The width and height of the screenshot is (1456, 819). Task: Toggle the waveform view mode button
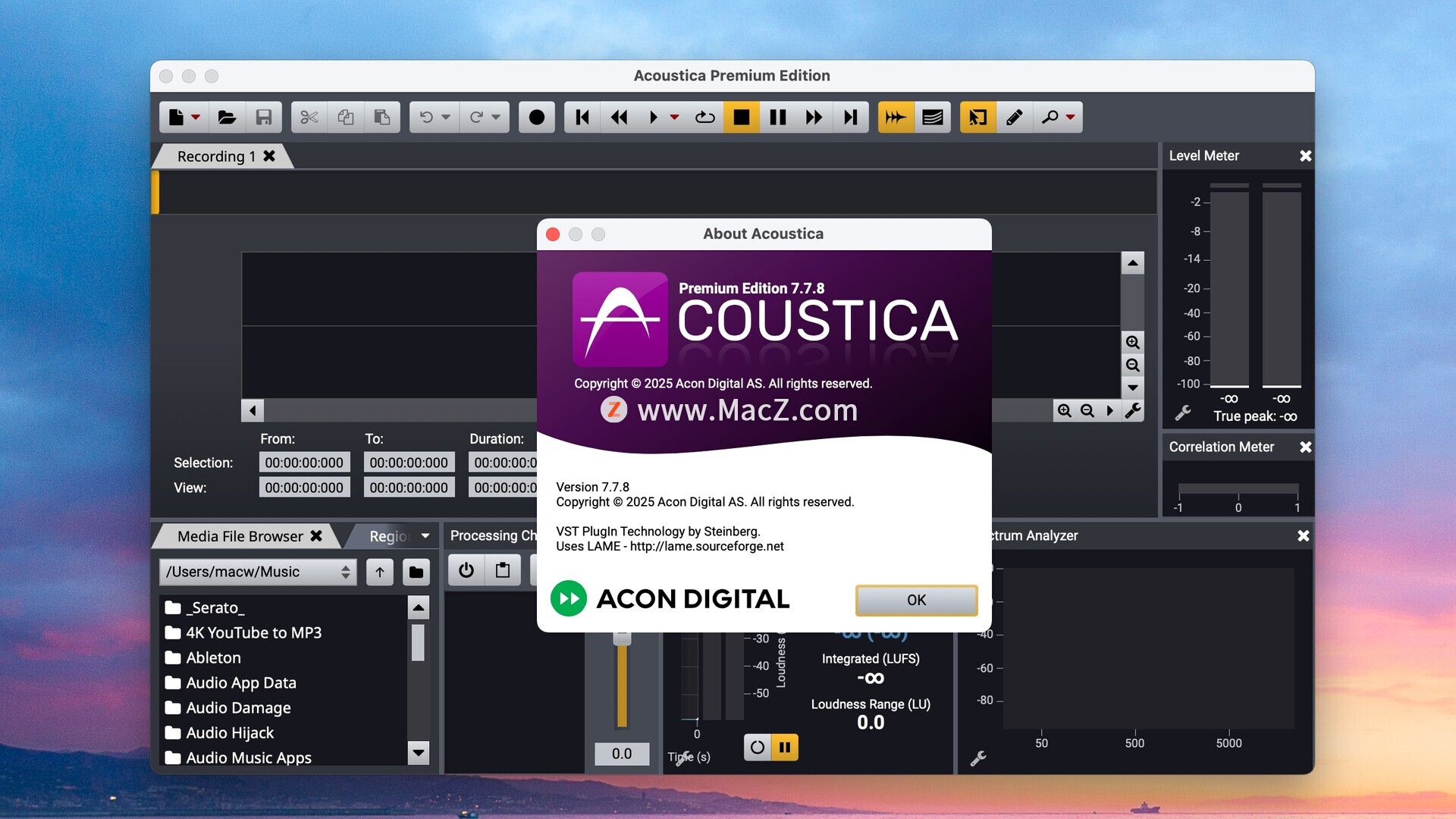[896, 117]
